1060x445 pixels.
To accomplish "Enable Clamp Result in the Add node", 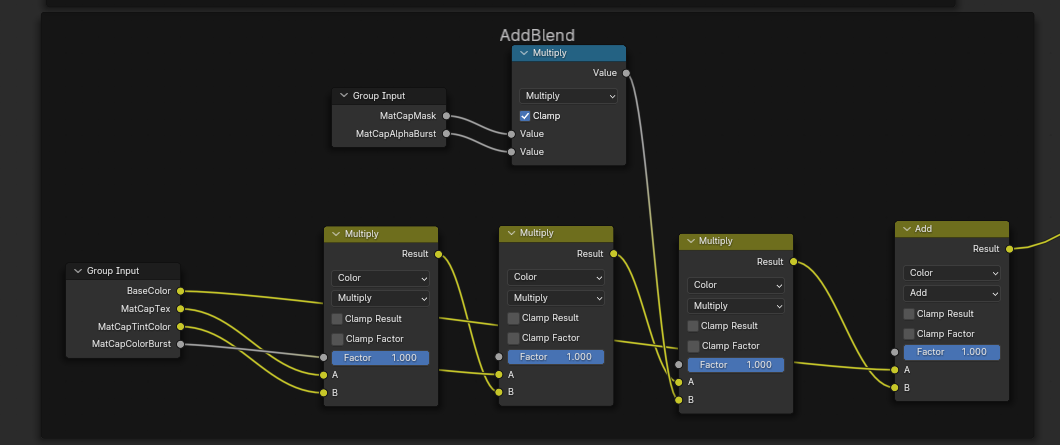I will (910, 314).
